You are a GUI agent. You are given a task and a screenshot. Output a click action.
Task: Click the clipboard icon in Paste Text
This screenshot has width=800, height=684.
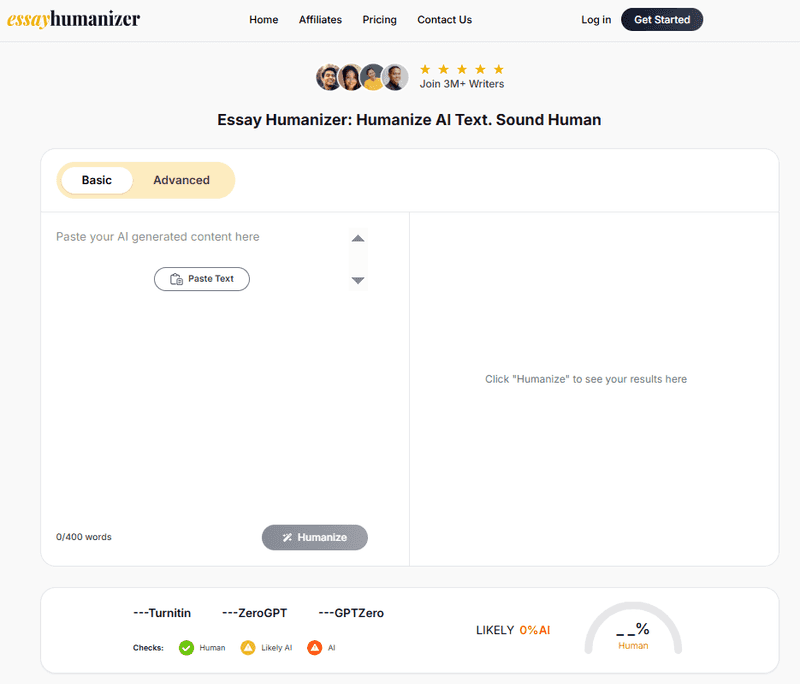[176, 279]
